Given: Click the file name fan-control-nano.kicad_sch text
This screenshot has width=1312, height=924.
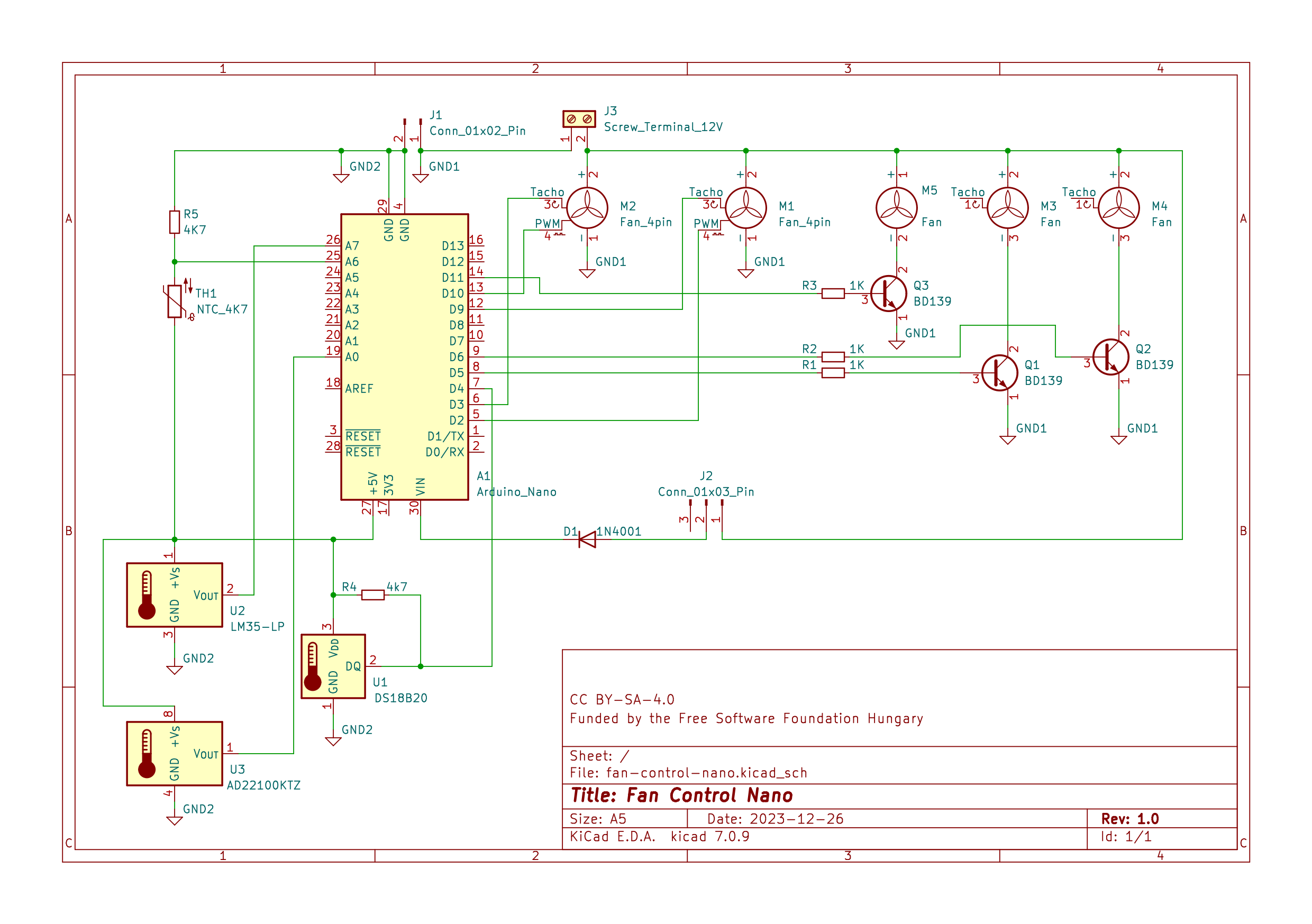Looking at the screenshot, I should 706,773.
